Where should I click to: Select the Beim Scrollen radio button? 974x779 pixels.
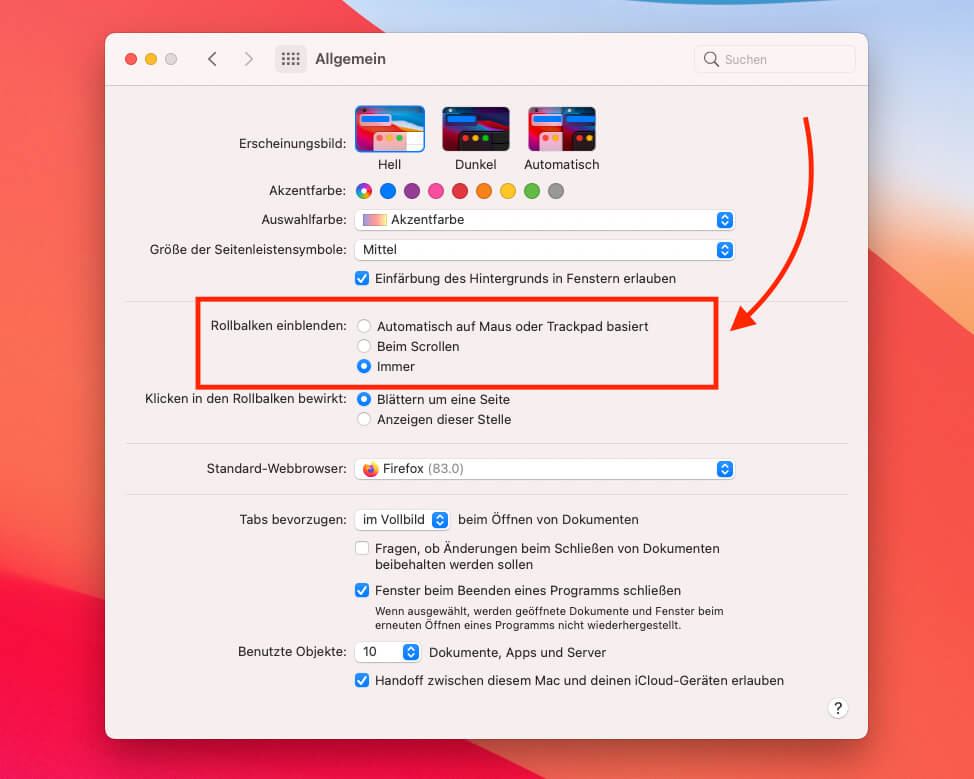[x=364, y=346]
